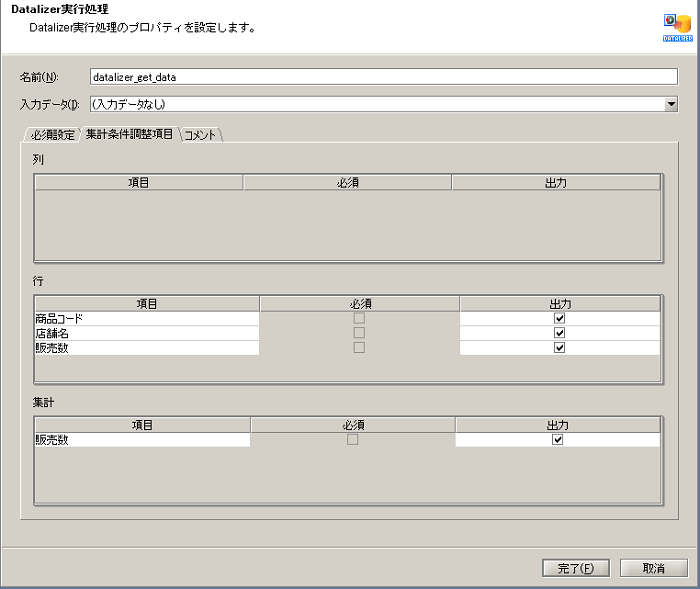Screen dimensions: 700x589
Task: Check 必須 box for 商品コード
Action: point(359,318)
